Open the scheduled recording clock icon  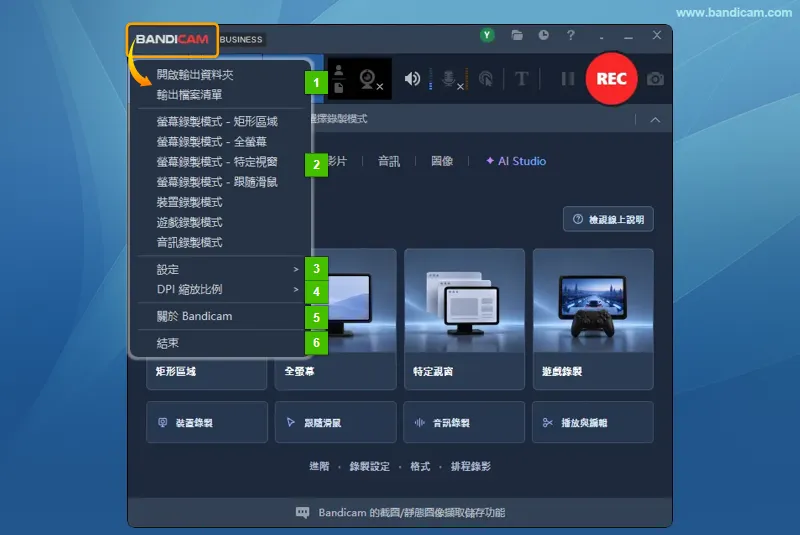544,35
